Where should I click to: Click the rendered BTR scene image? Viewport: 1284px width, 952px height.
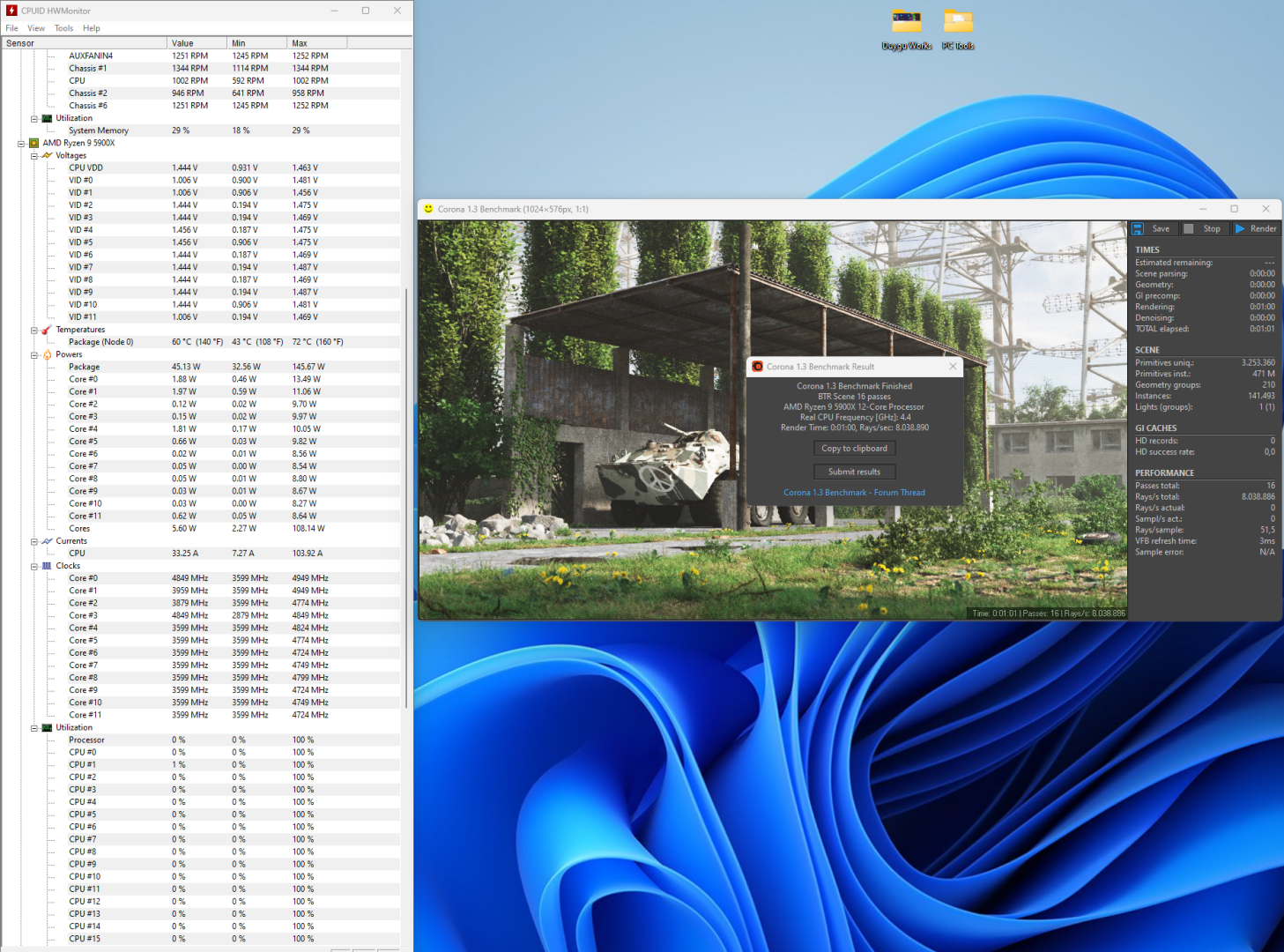pyautogui.click(x=773, y=420)
